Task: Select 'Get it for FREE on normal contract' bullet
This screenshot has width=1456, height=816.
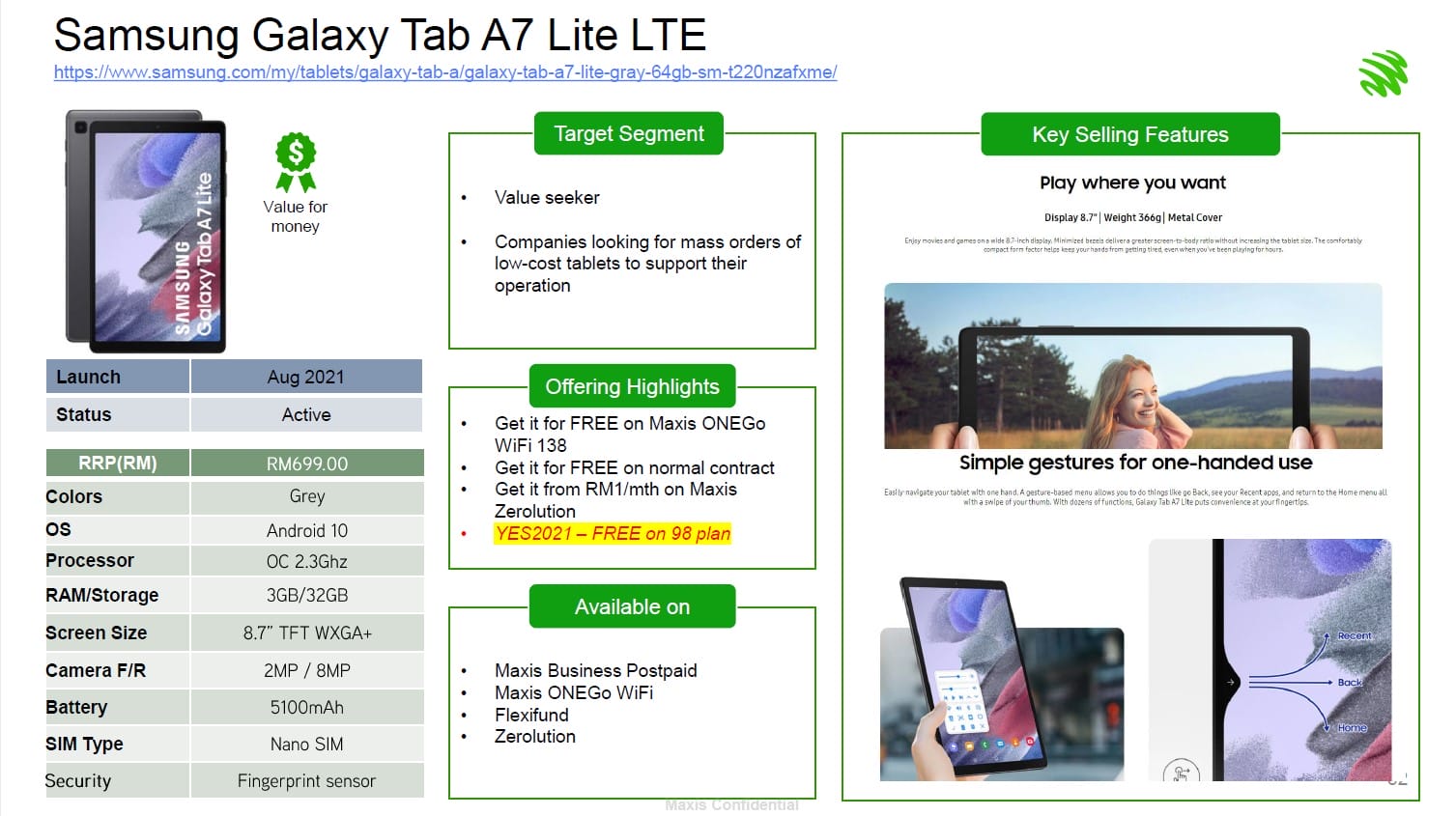Action: [x=635, y=467]
